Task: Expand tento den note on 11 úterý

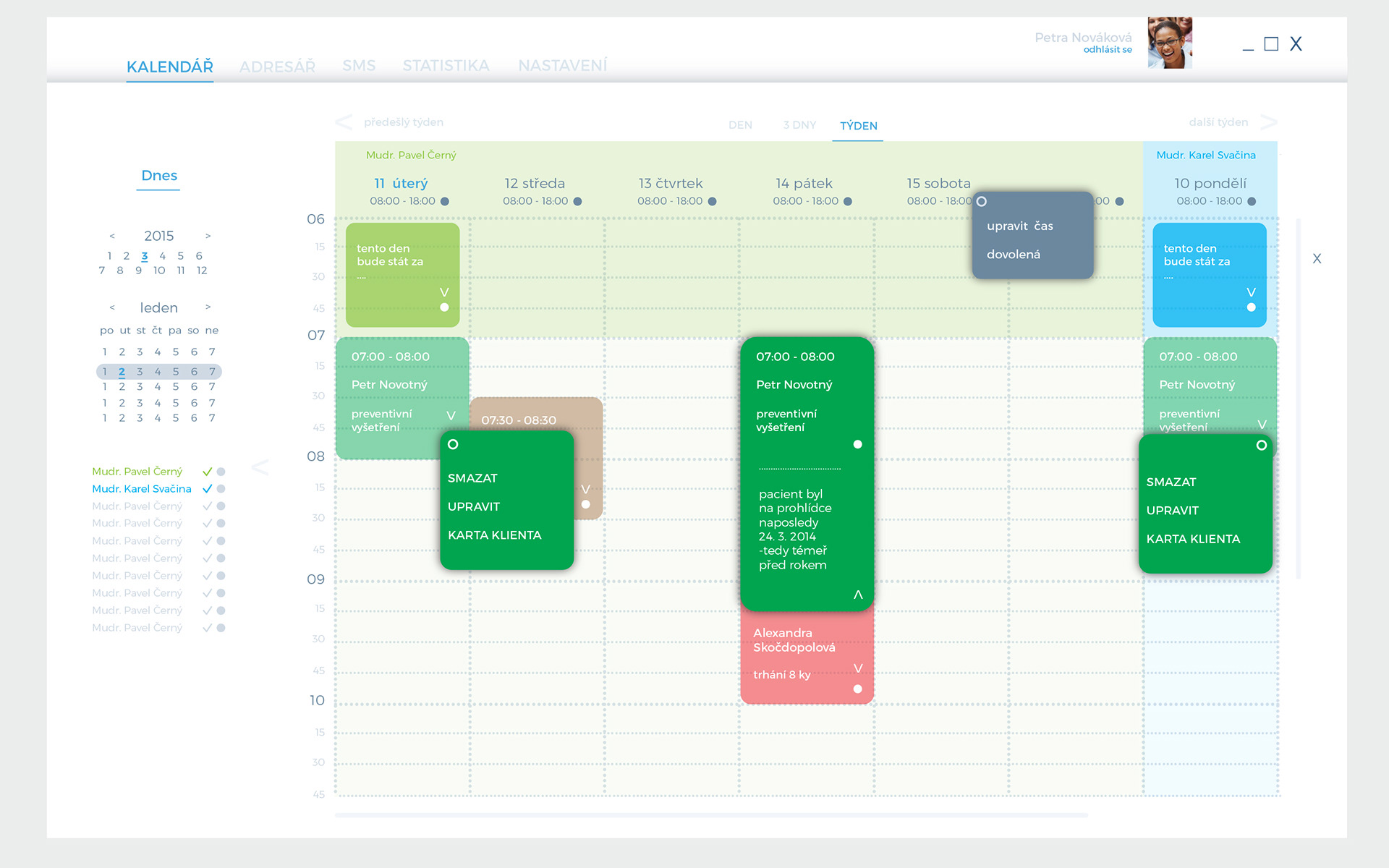Action: 444,292
